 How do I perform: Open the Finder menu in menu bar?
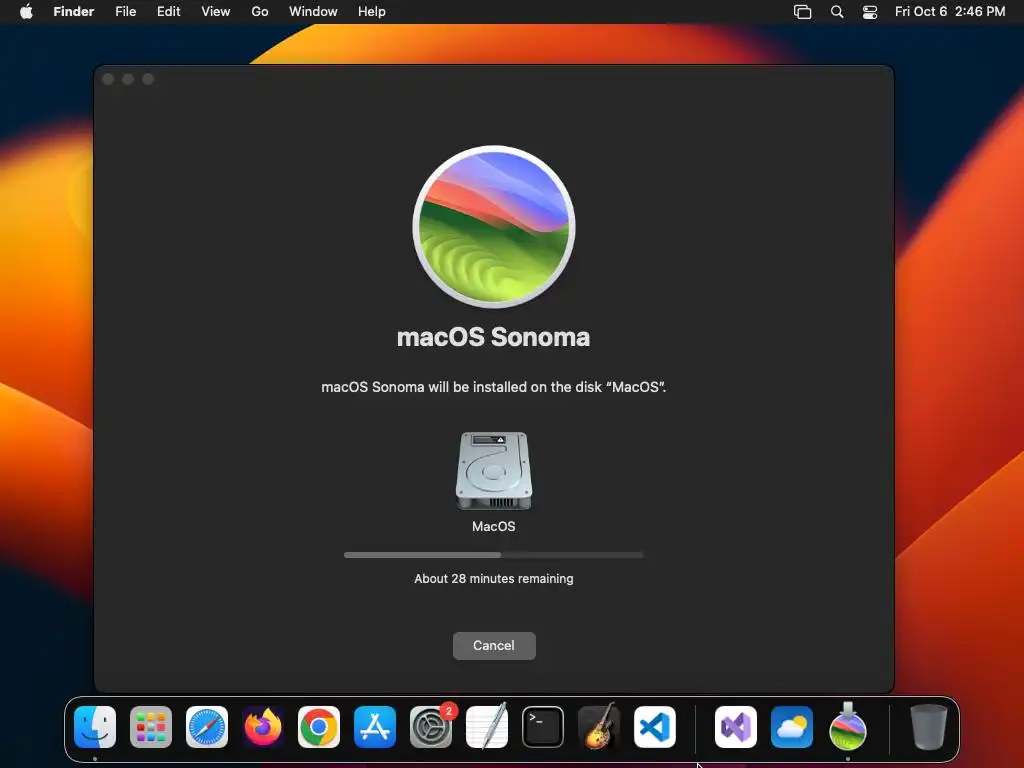coord(74,12)
